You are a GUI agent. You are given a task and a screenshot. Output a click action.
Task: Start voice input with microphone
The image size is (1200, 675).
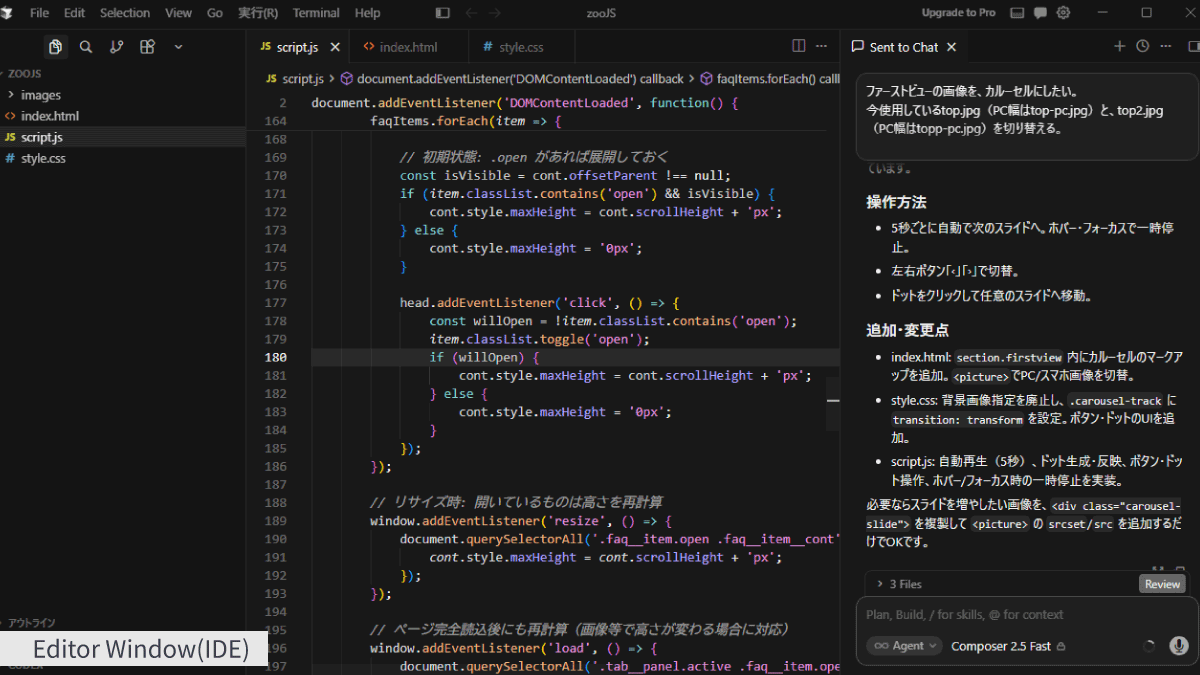click(1179, 646)
